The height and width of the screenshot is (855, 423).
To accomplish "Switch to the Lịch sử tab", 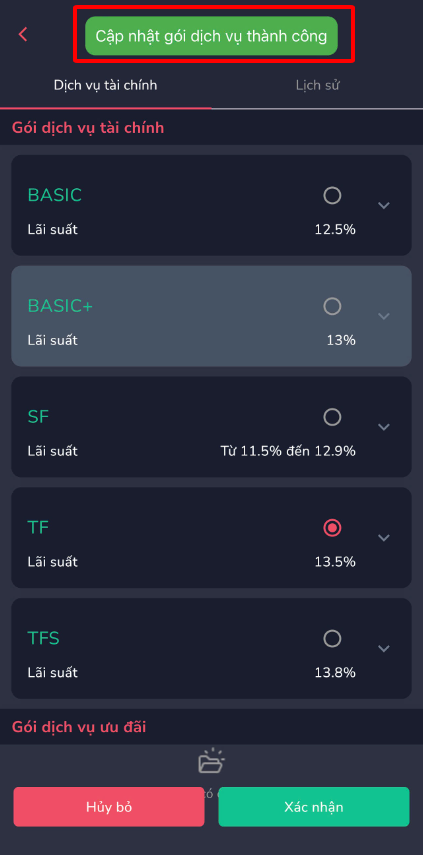I will [x=318, y=86].
